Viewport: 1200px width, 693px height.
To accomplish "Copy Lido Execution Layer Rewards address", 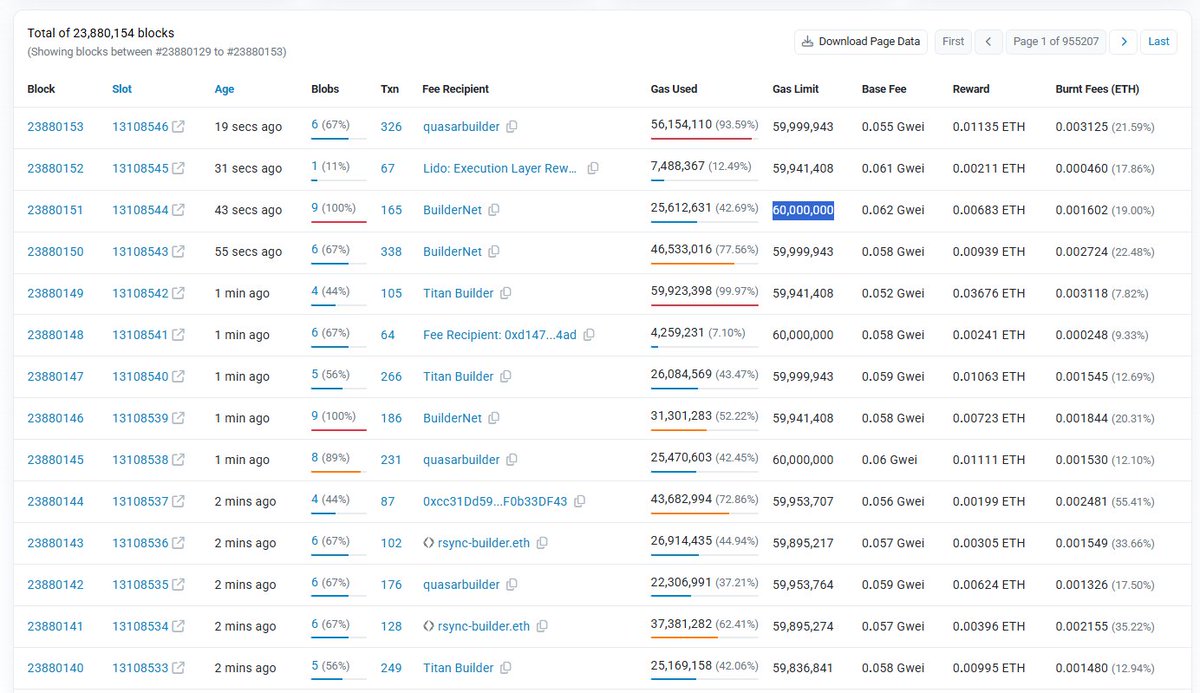I will (592, 169).
